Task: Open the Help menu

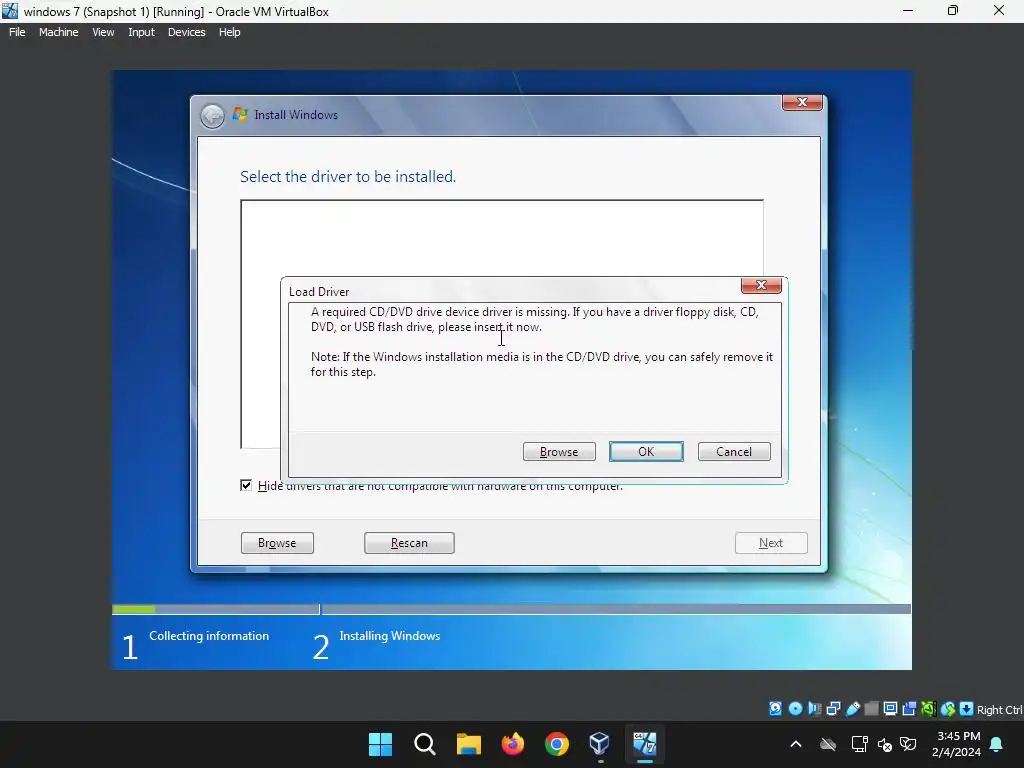Action: tap(229, 32)
